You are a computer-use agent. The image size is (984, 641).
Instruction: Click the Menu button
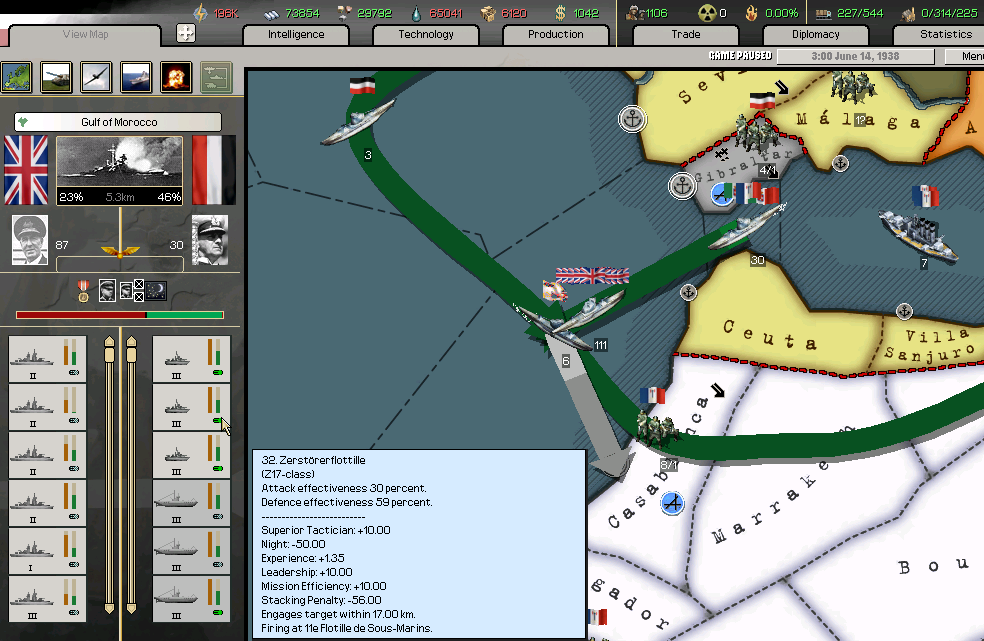[x=971, y=56]
